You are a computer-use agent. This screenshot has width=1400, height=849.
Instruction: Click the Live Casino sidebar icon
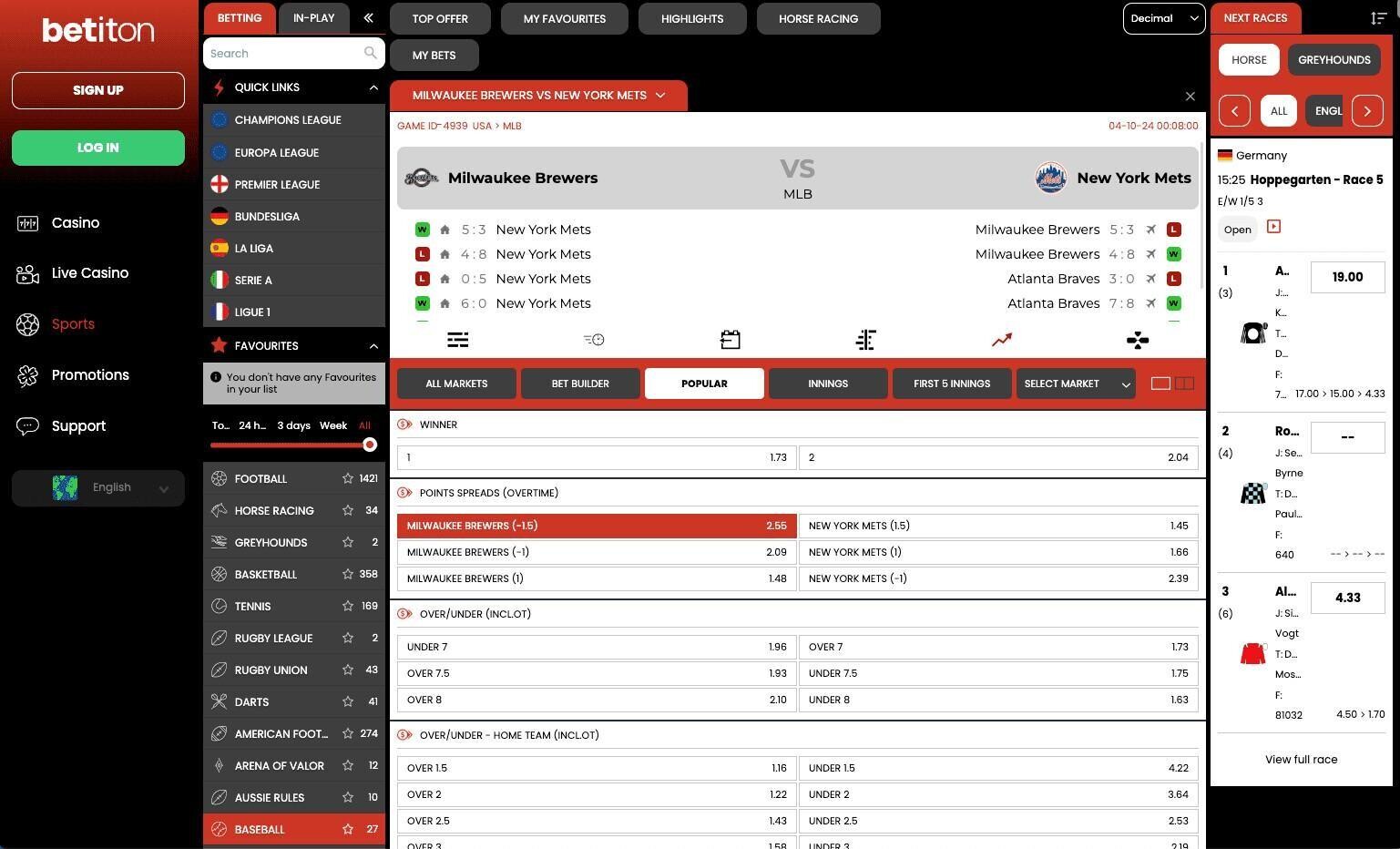(x=28, y=273)
